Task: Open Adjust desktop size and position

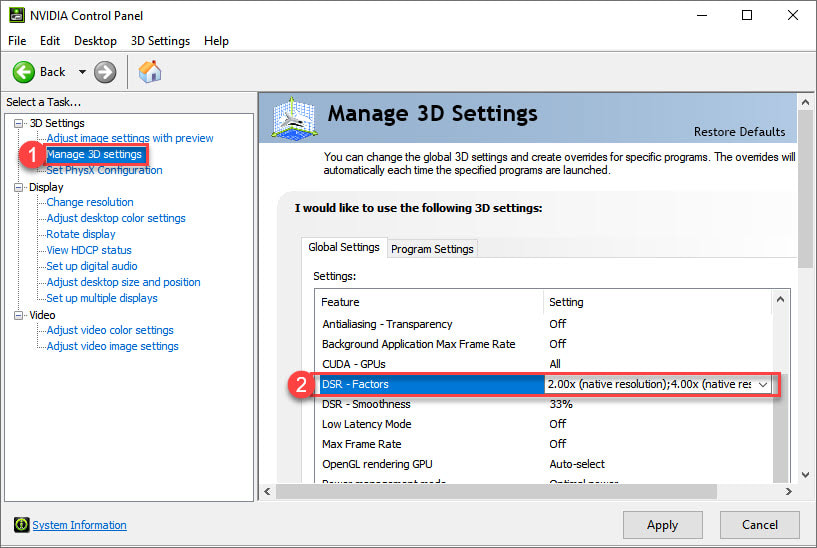Action: [123, 282]
